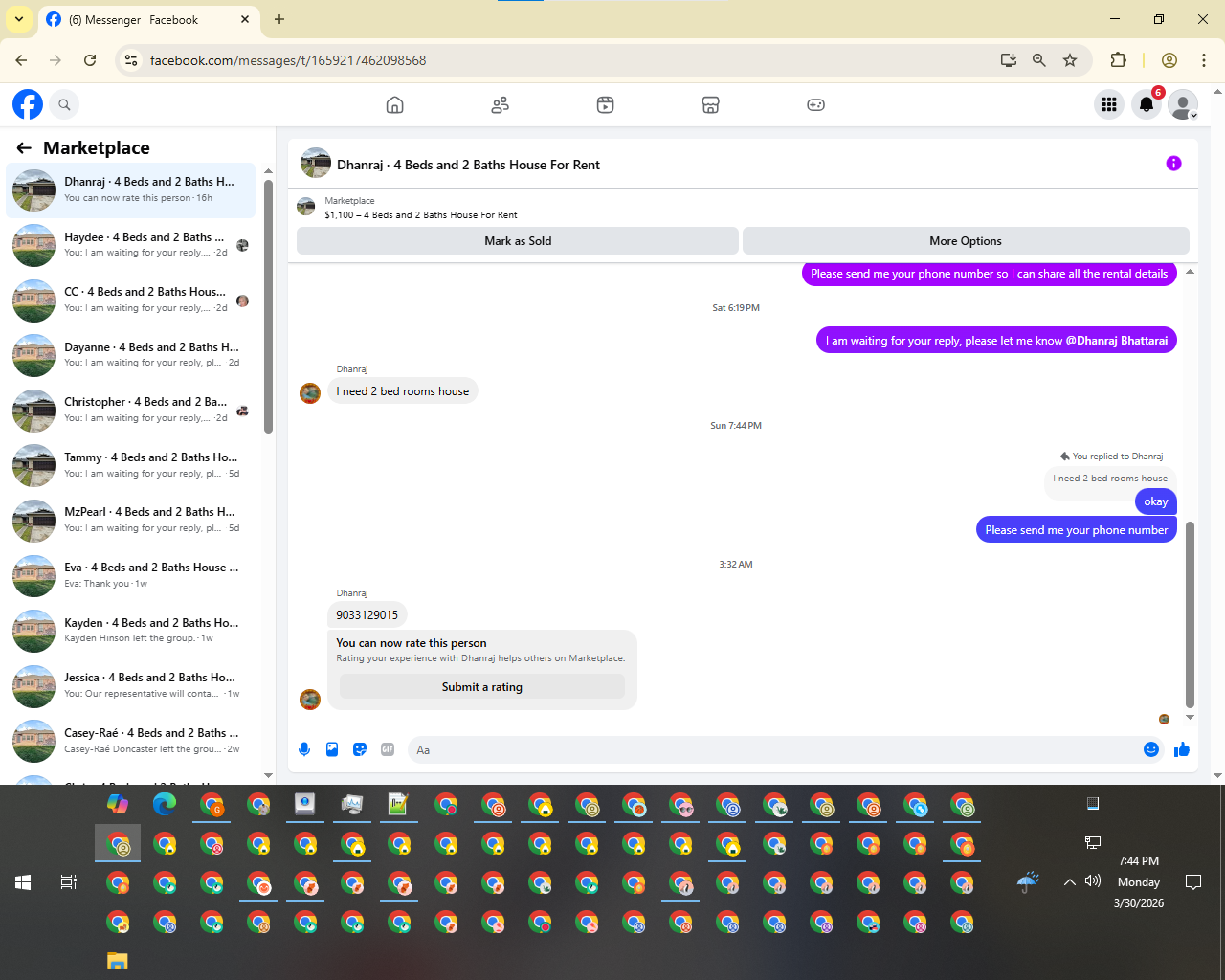Open Chrome three-dot menu

1204,60
